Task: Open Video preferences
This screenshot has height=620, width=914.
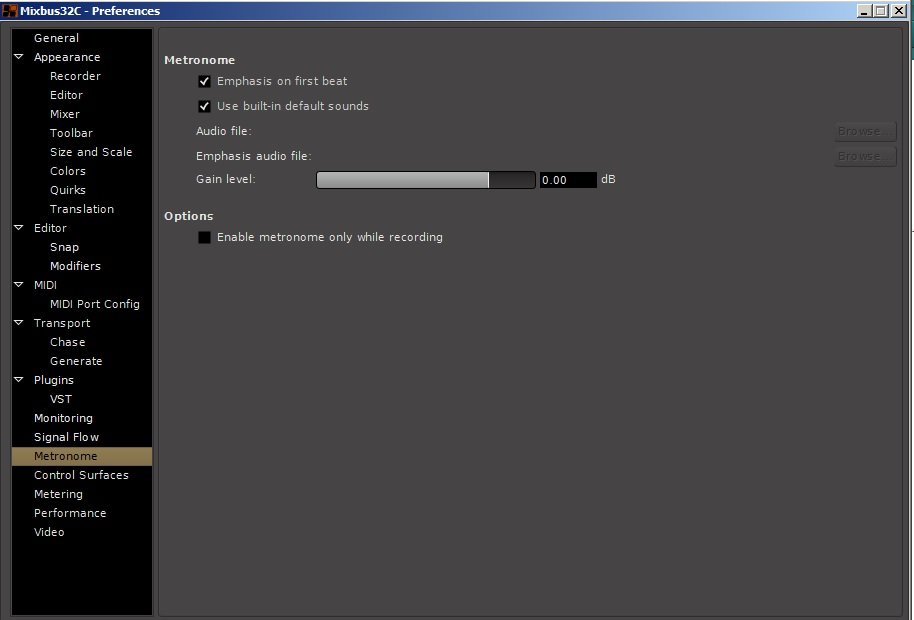Action: [49, 532]
